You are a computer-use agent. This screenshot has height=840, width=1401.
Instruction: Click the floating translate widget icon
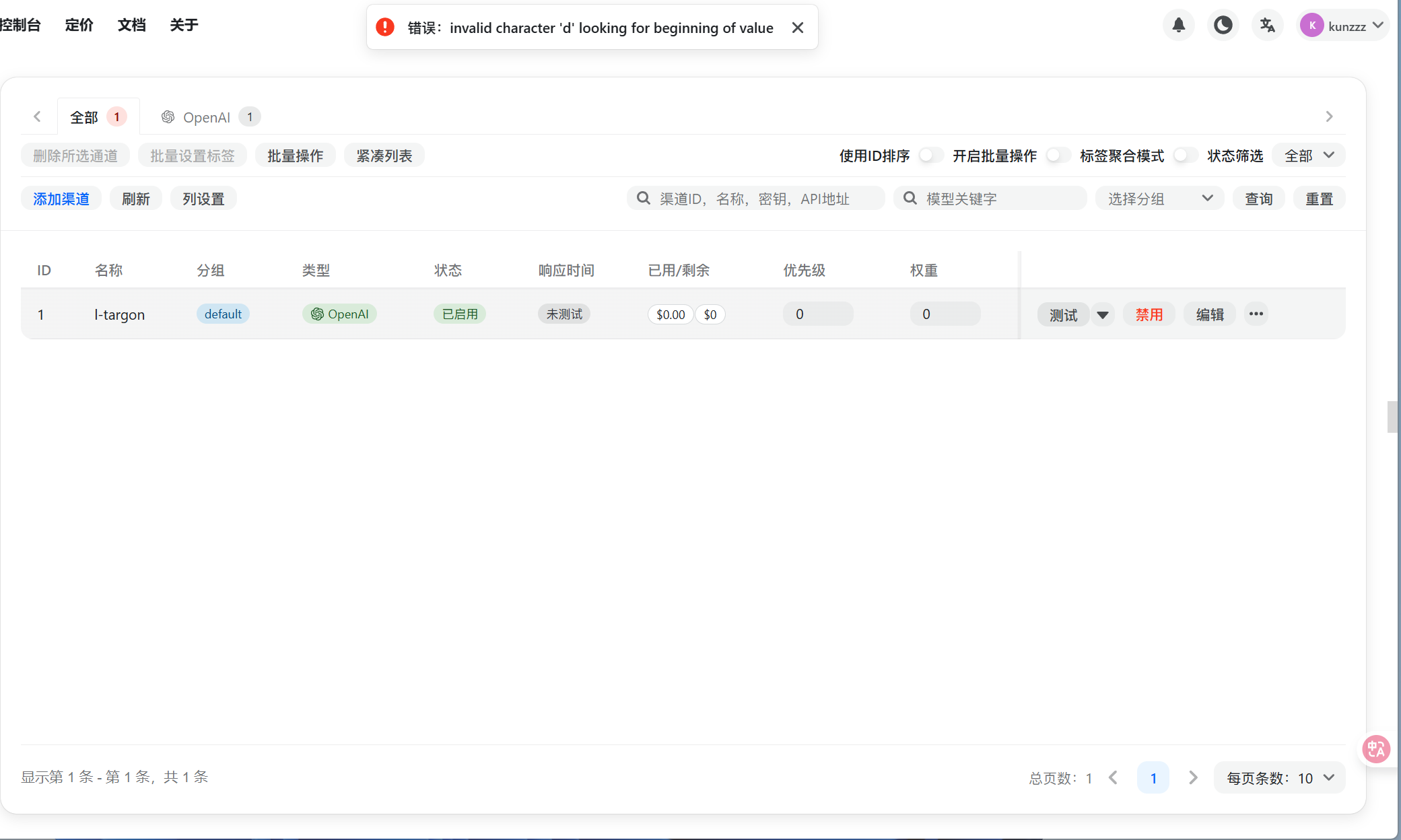1375,748
